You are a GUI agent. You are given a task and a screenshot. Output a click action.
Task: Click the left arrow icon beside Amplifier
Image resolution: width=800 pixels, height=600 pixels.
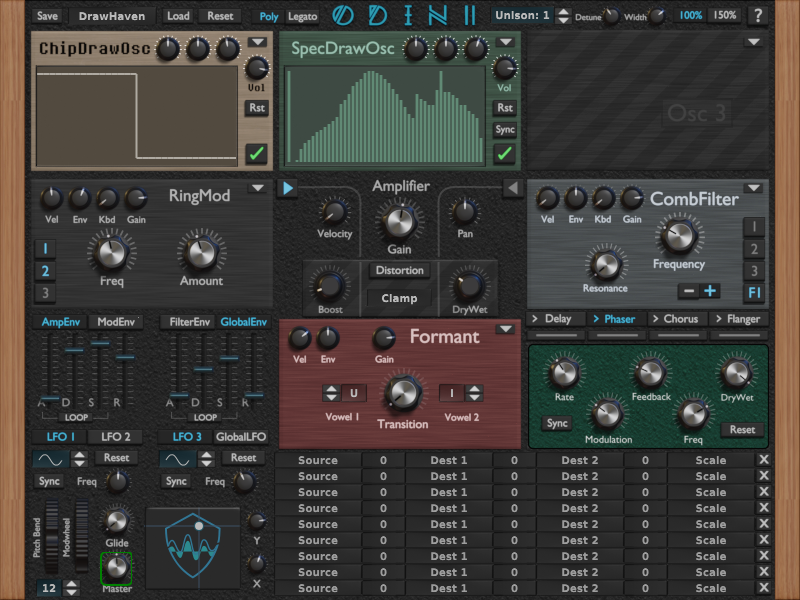[x=512, y=188]
